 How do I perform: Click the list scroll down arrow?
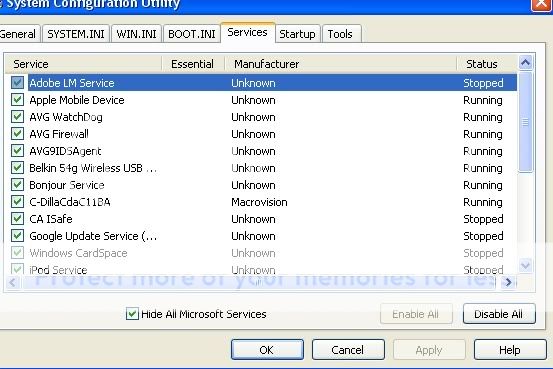point(525,265)
